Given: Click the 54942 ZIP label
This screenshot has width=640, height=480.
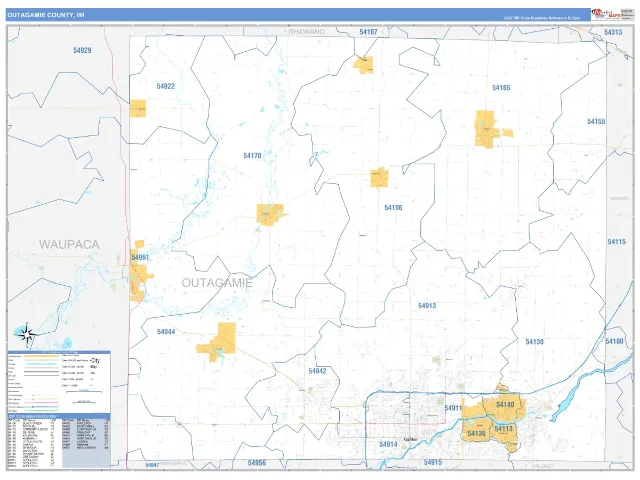Looking at the screenshot, I should 317,371.
